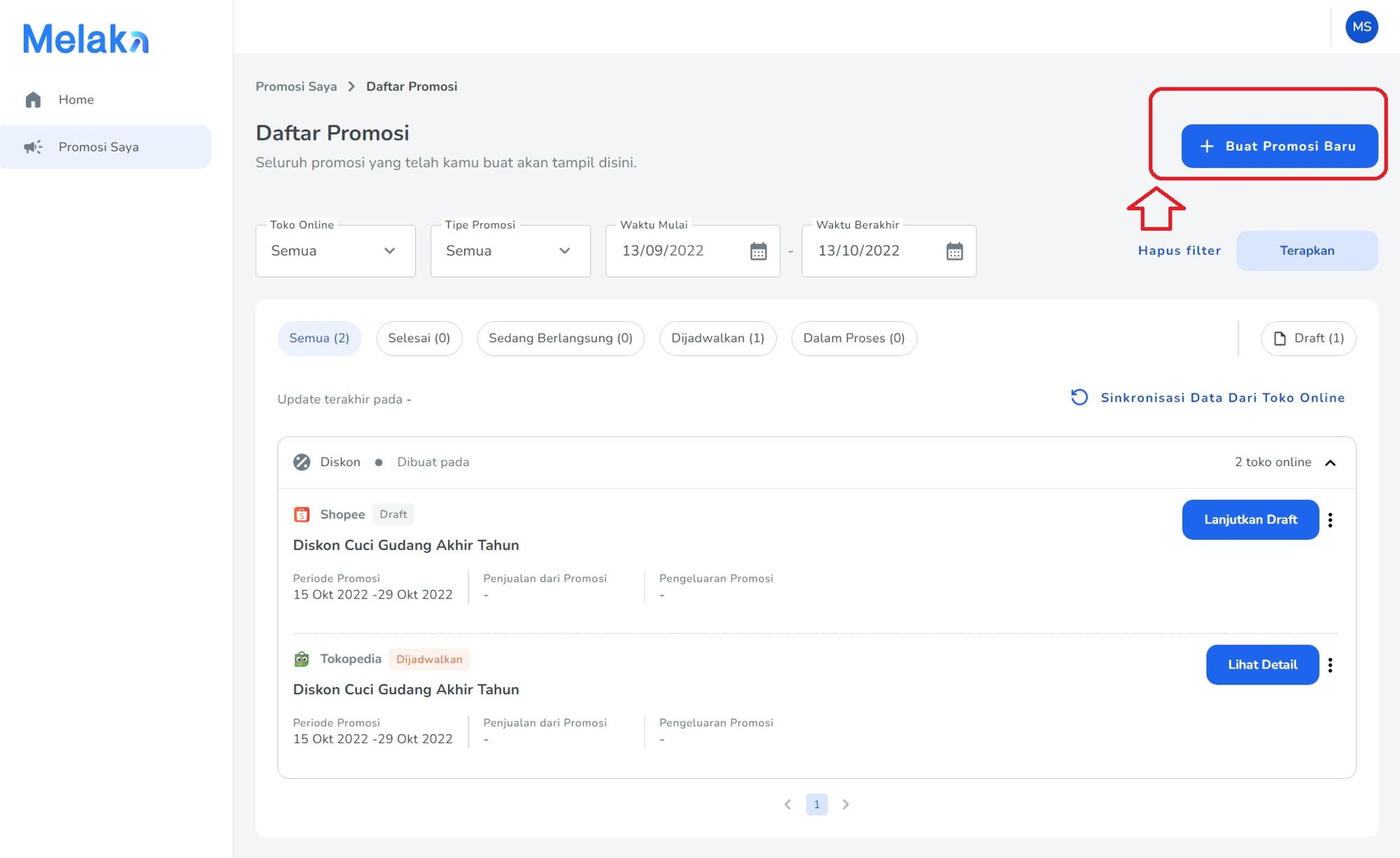
Task: Click the Terapkan button
Action: pos(1307,251)
